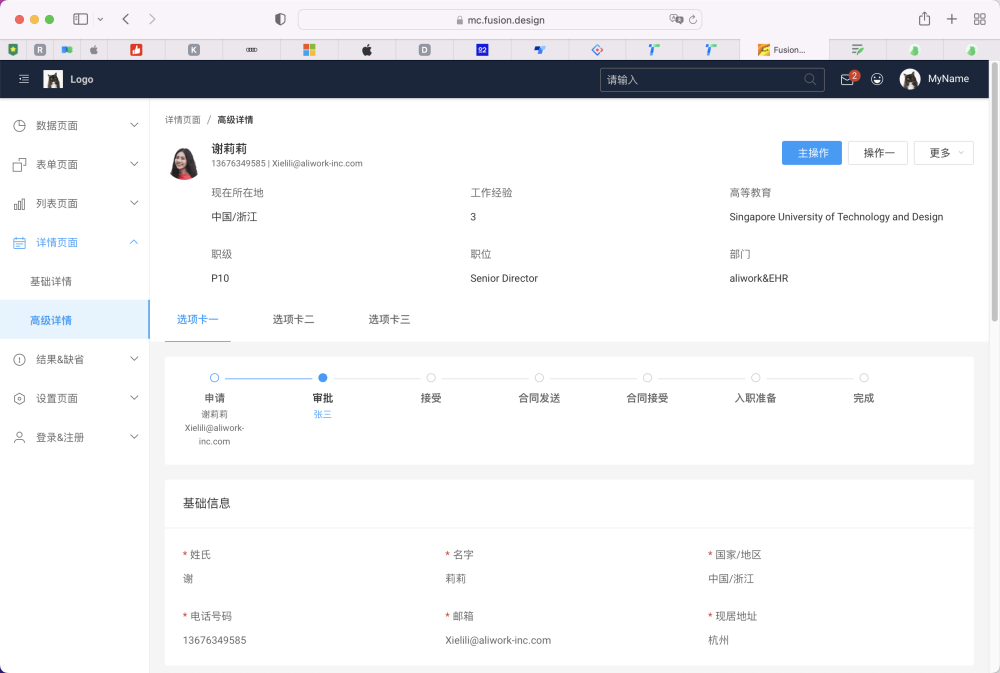Image resolution: width=1000 pixels, height=673 pixels.
Task: Click the 接受 step circle in the progress stepper
Action: click(x=430, y=378)
